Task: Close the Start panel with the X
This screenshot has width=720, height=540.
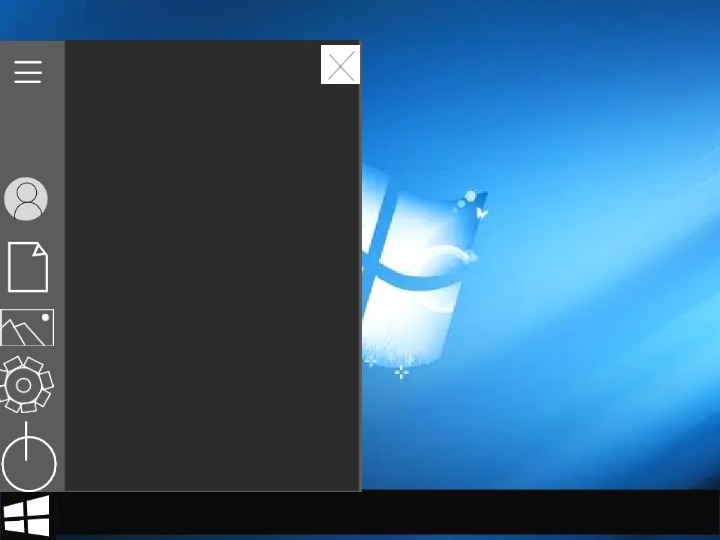Action: pos(340,66)
